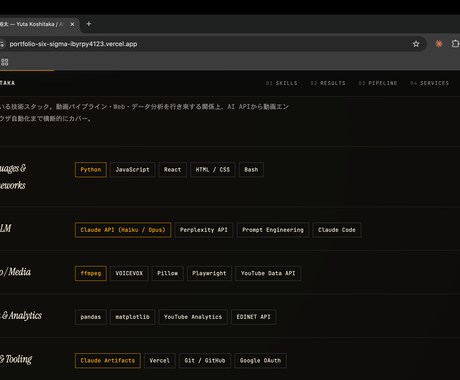The width and height of the screenshot is (460, 380).
Task: Open the apps grid icon in the bookmarks bar
Action: pyautogui.click(x=4, y=62)
